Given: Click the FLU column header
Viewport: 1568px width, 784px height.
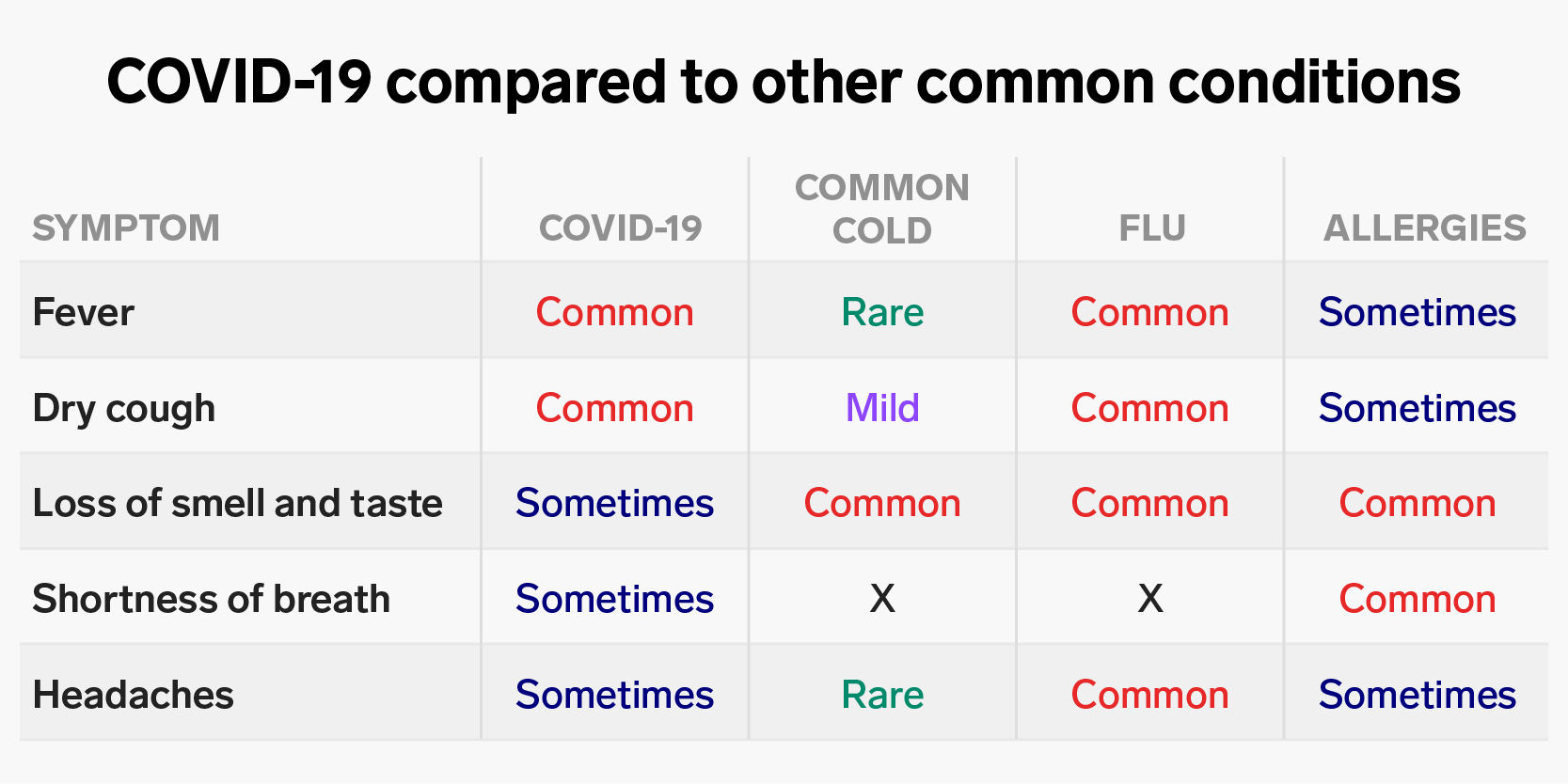Looking at the screenshot, I should pyautogui.click(x=1151, y=227).
